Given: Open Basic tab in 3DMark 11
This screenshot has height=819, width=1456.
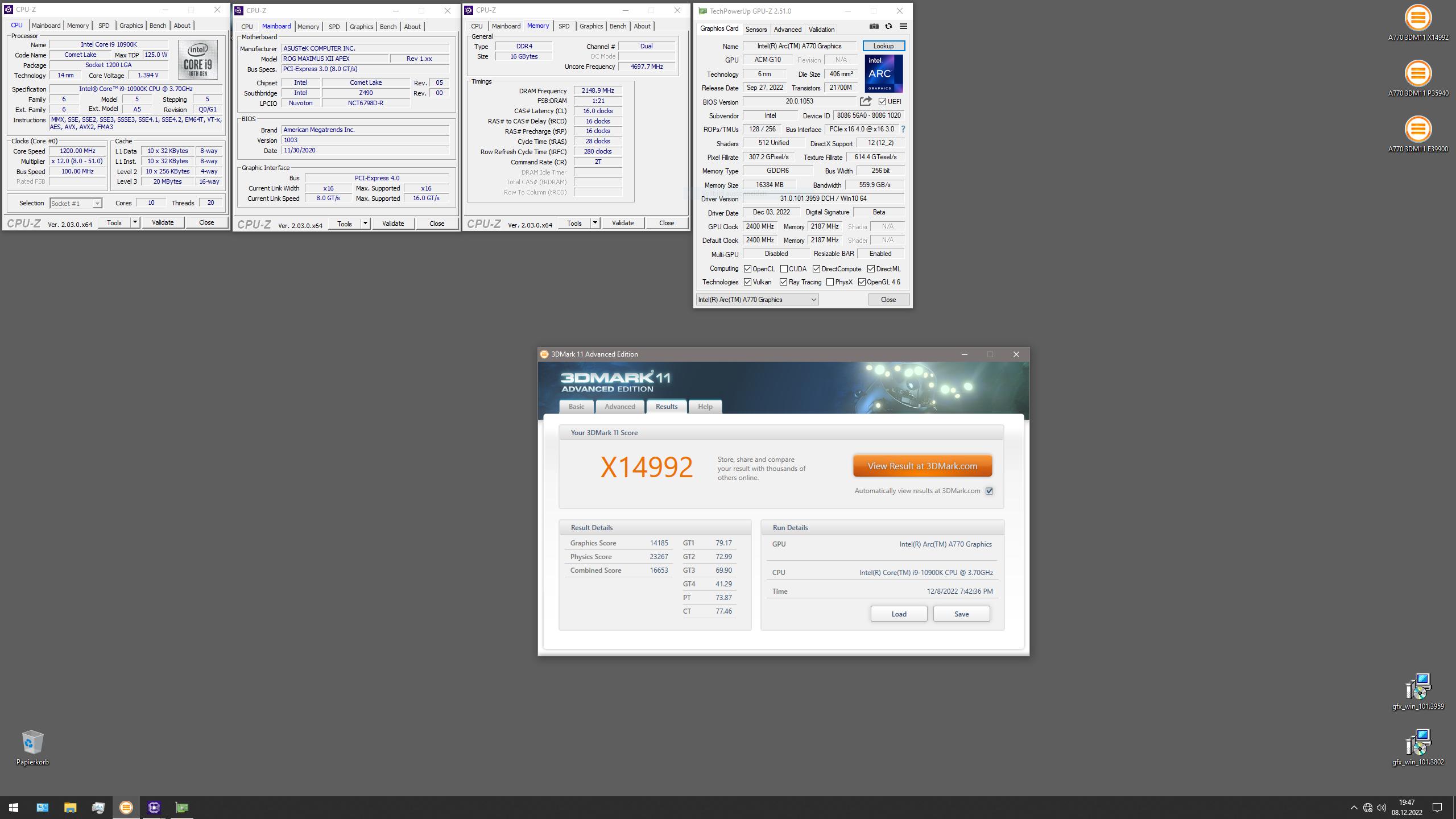Looking at the screenshot, I should 576,407.
